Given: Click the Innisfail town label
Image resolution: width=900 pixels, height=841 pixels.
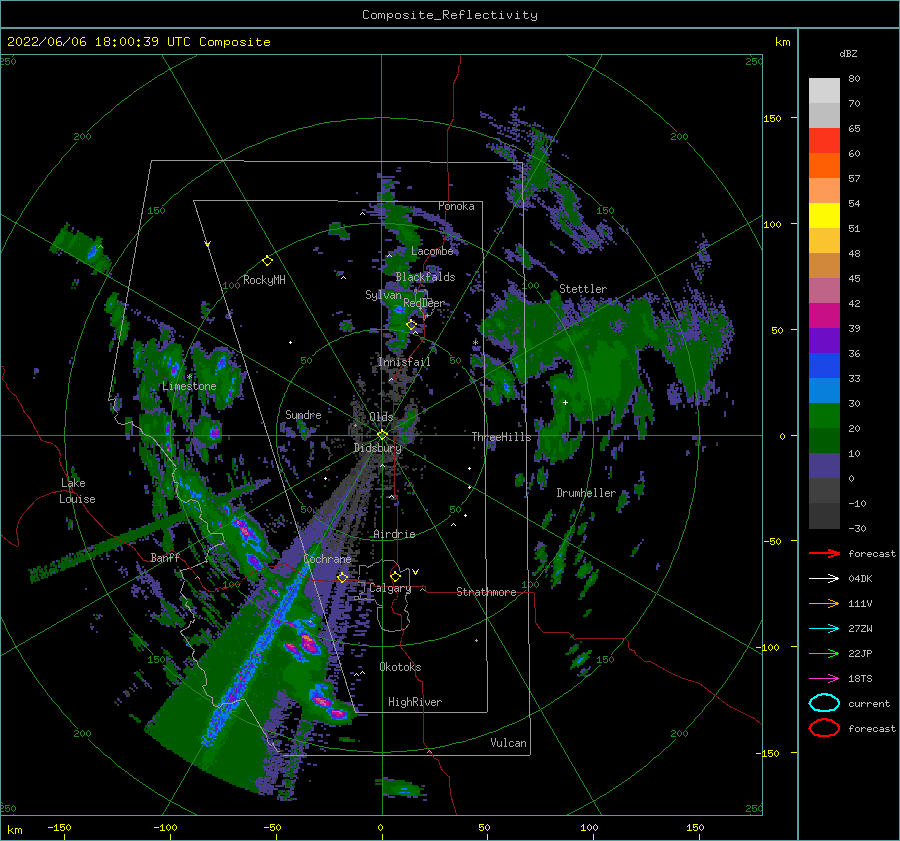Looking at the screenshot, I should pos(404,362).
